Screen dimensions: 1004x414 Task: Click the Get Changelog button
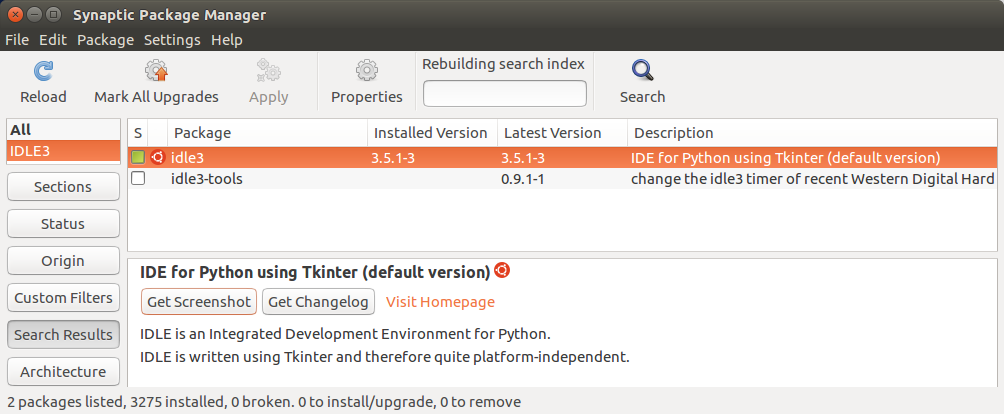[x=318, y=302]
